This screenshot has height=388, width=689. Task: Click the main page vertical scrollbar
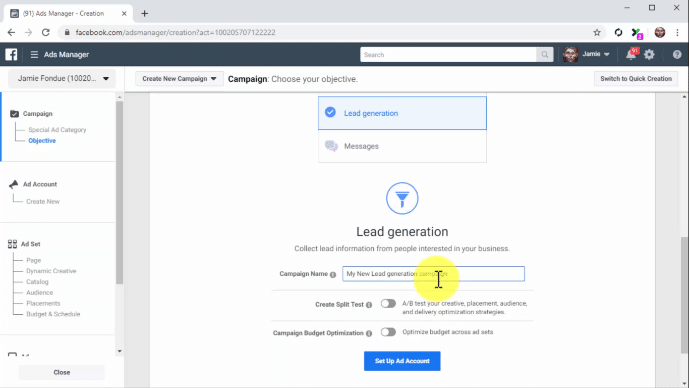[685, 295]
